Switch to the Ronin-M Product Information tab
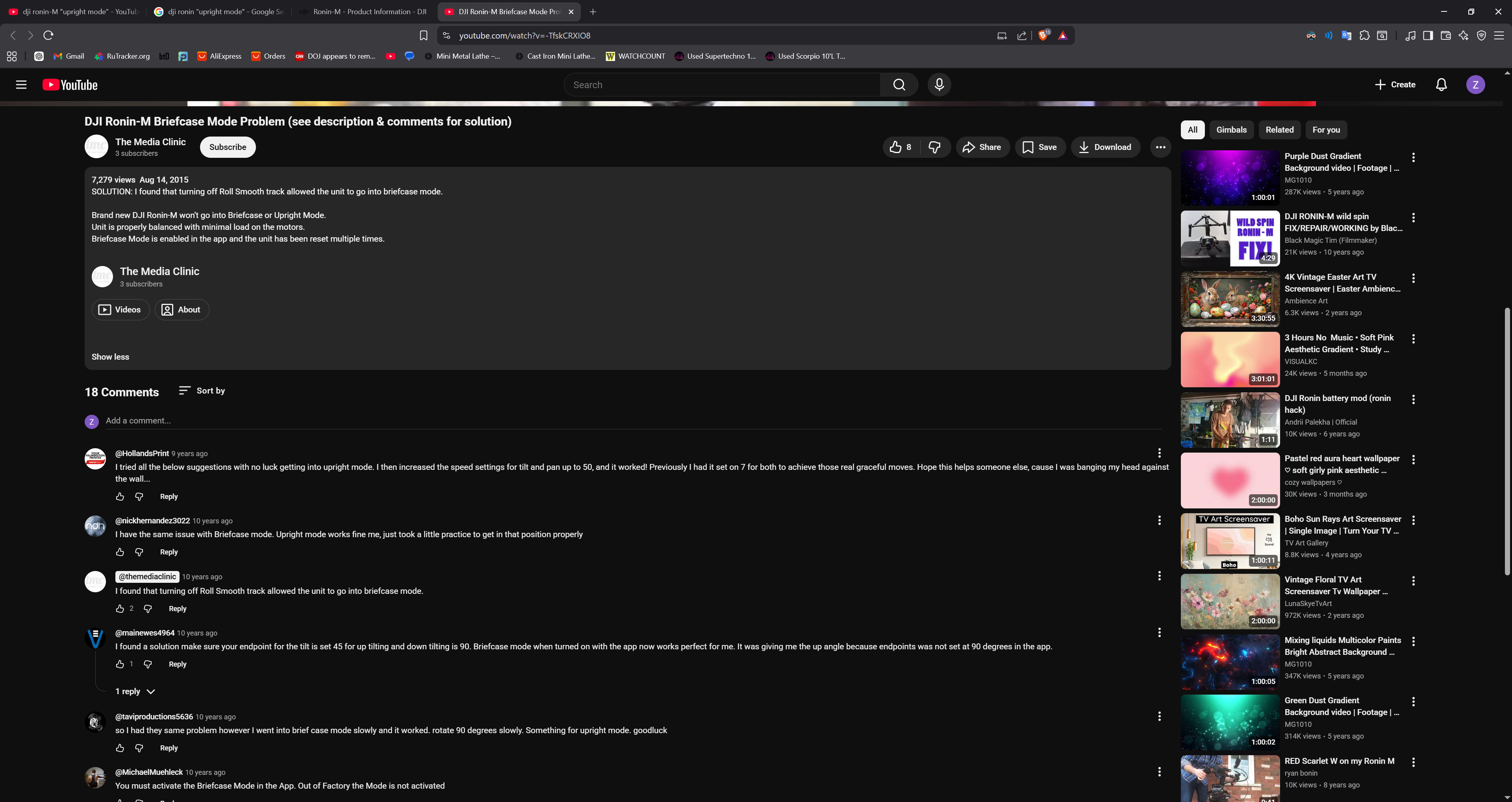Viewport: 1512px width, 802px height. (x=365, y=12)
